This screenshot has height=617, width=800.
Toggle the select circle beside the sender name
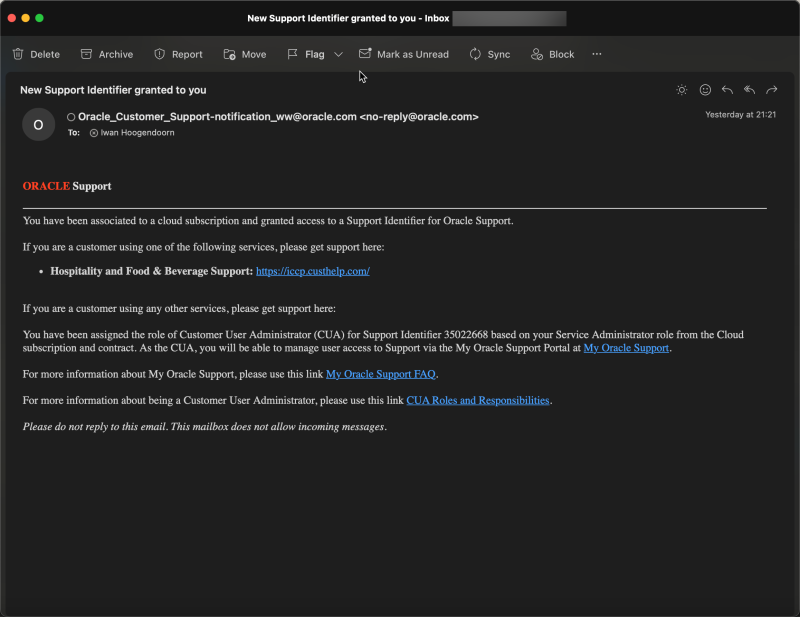[x=70, y=116]
